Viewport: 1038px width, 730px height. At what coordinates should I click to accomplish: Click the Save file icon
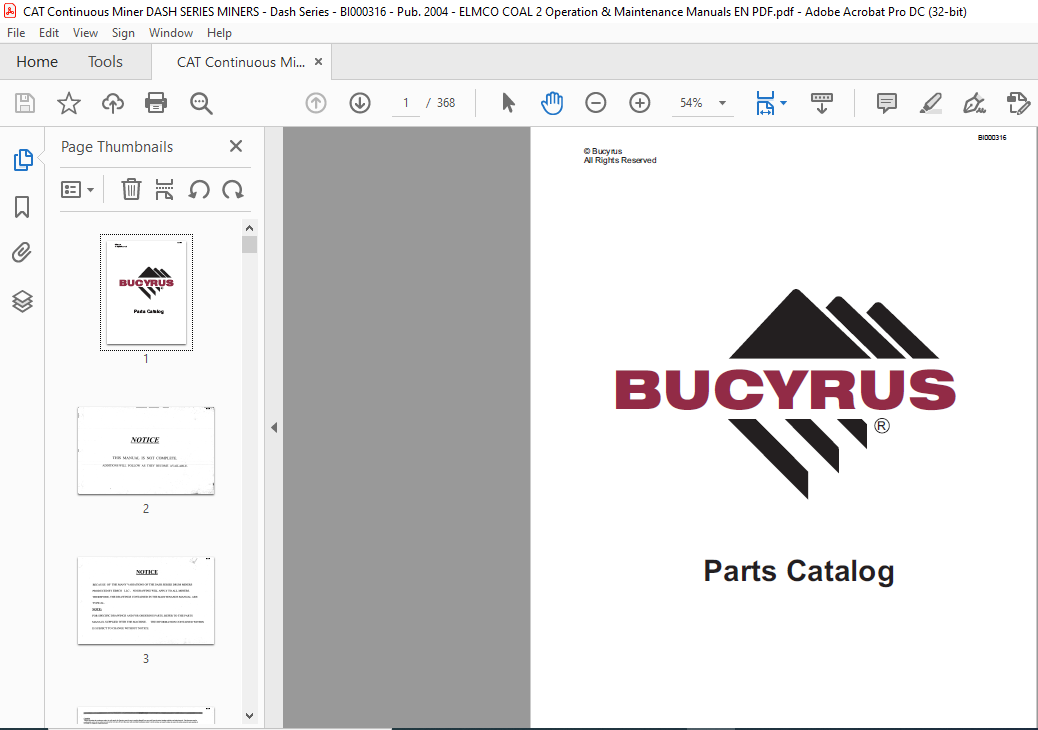click(x=25, y=103)
